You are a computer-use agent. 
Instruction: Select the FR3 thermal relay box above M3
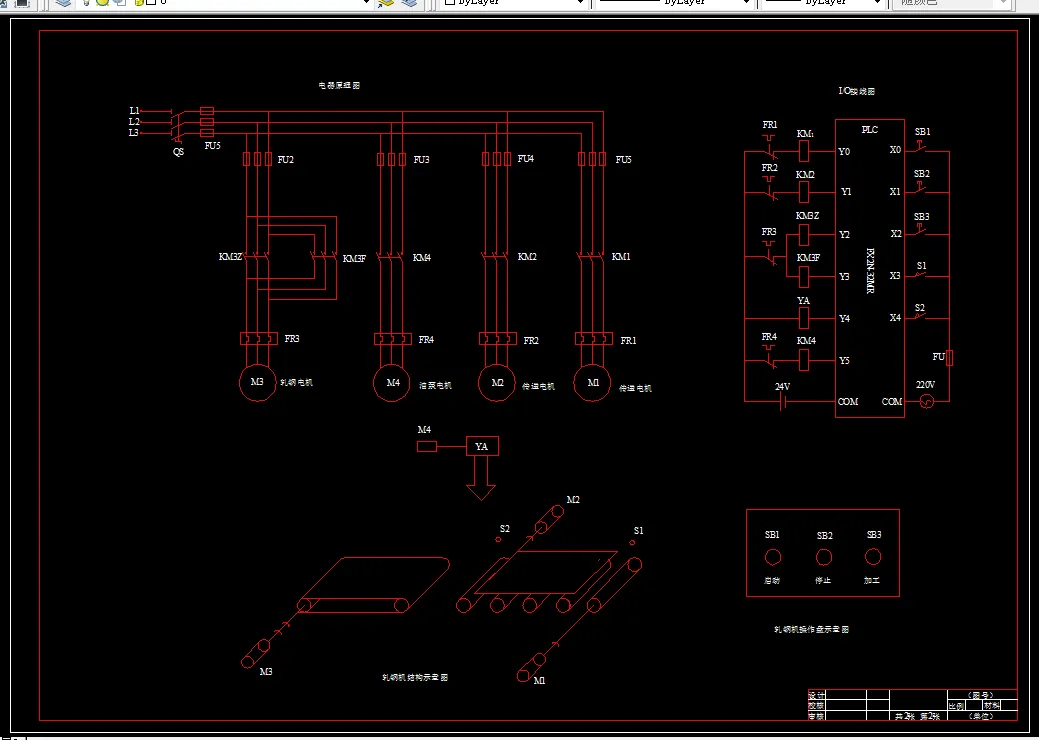(258, 339)
